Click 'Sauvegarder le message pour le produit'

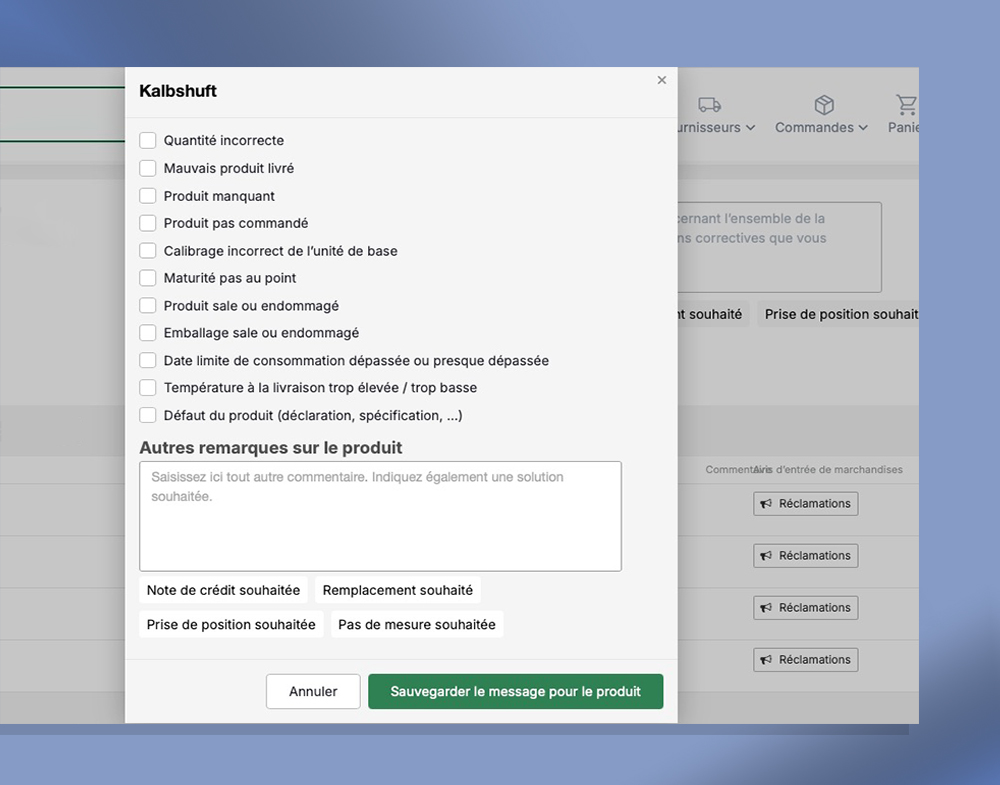pyautogui.click(x=515, y=692)
